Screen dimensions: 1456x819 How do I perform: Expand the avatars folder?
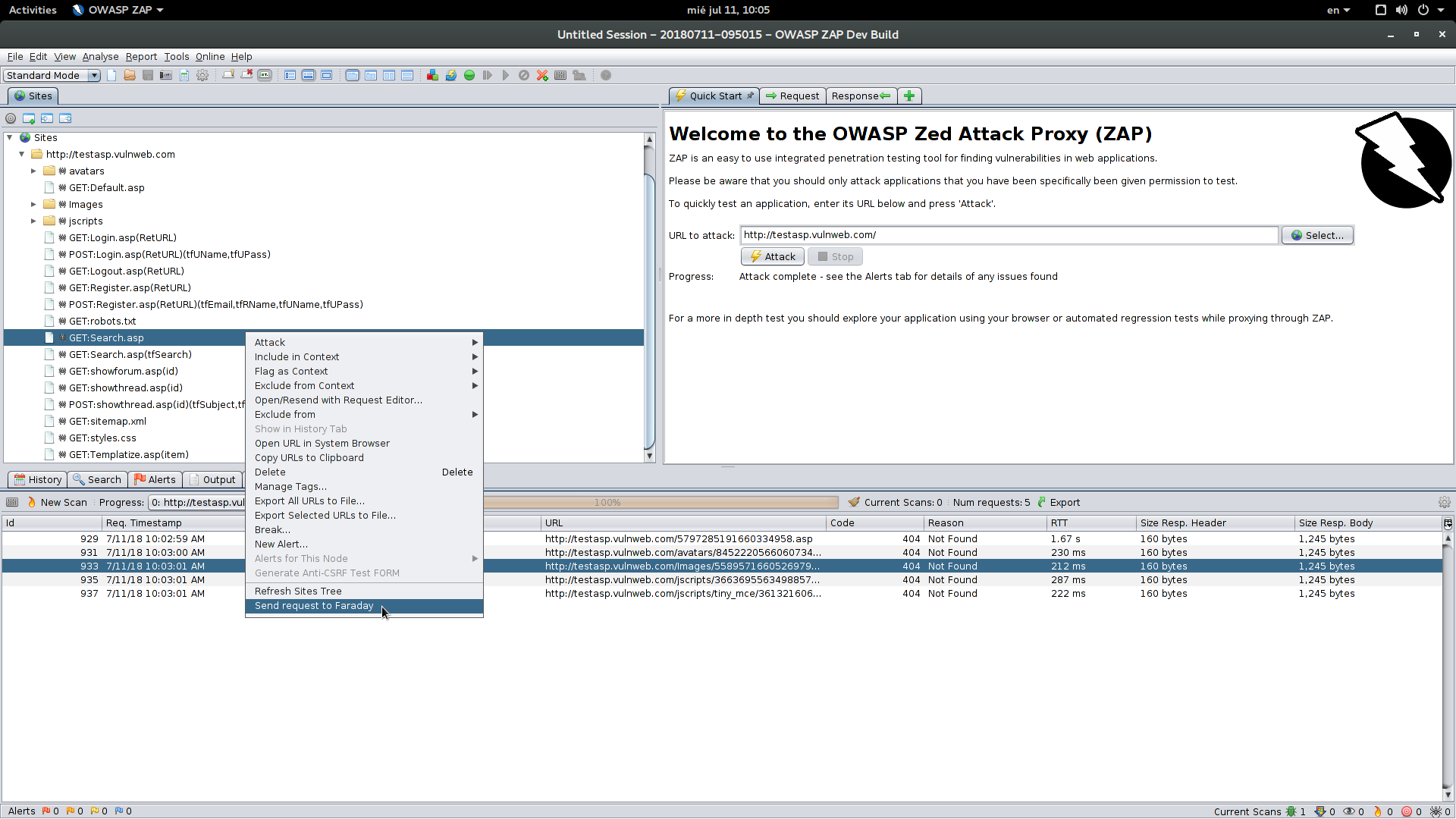33,171
